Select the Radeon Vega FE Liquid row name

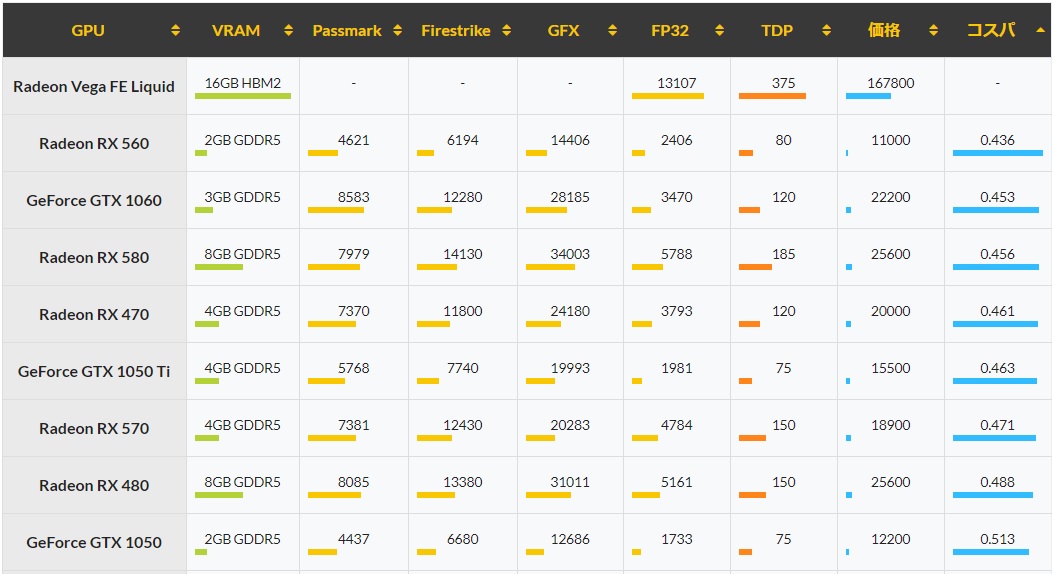94,87
